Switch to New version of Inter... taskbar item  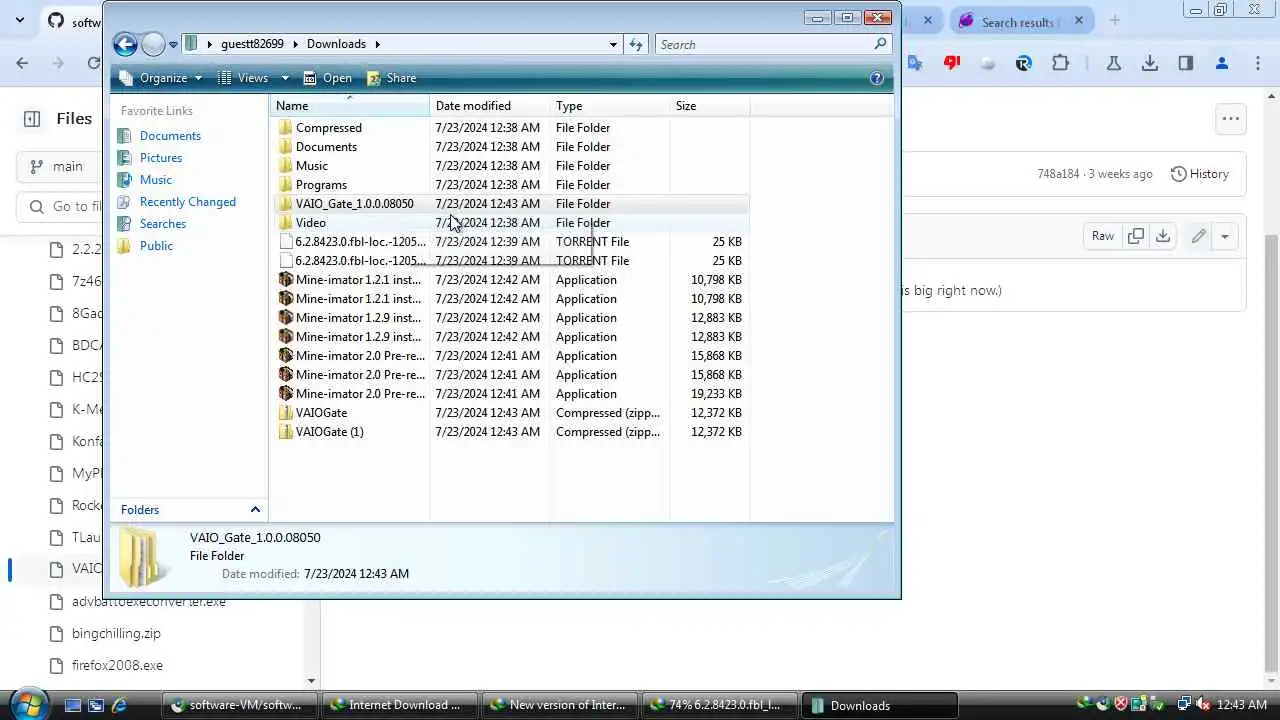tap(559, 705)
